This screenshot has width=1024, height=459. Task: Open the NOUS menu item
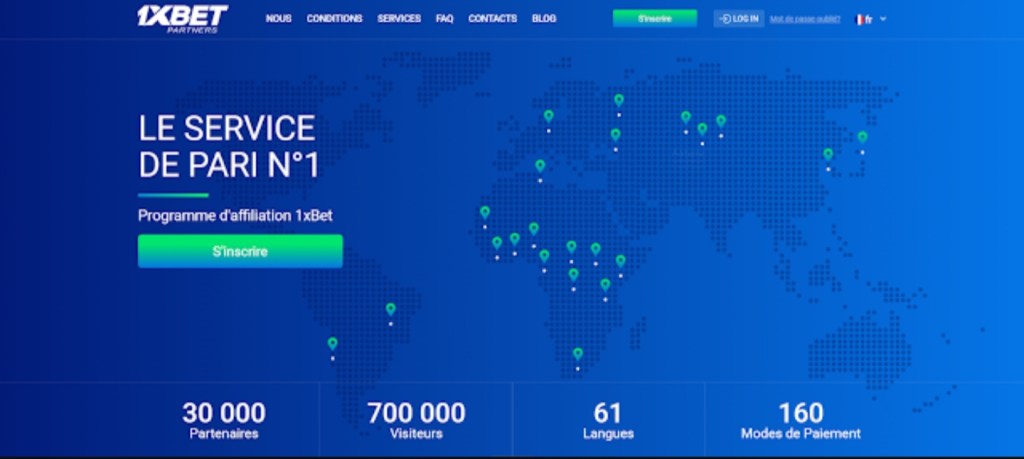coord(278,19)
